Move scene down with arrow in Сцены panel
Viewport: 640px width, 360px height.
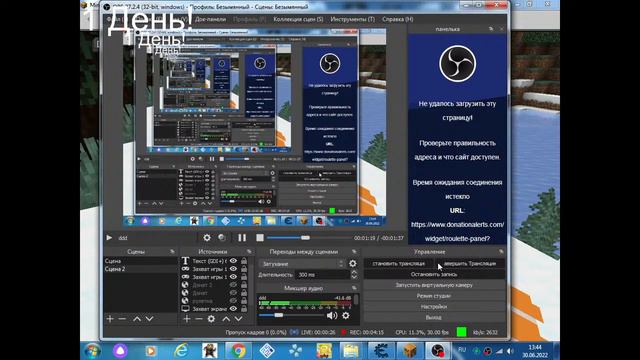point(149,319)
